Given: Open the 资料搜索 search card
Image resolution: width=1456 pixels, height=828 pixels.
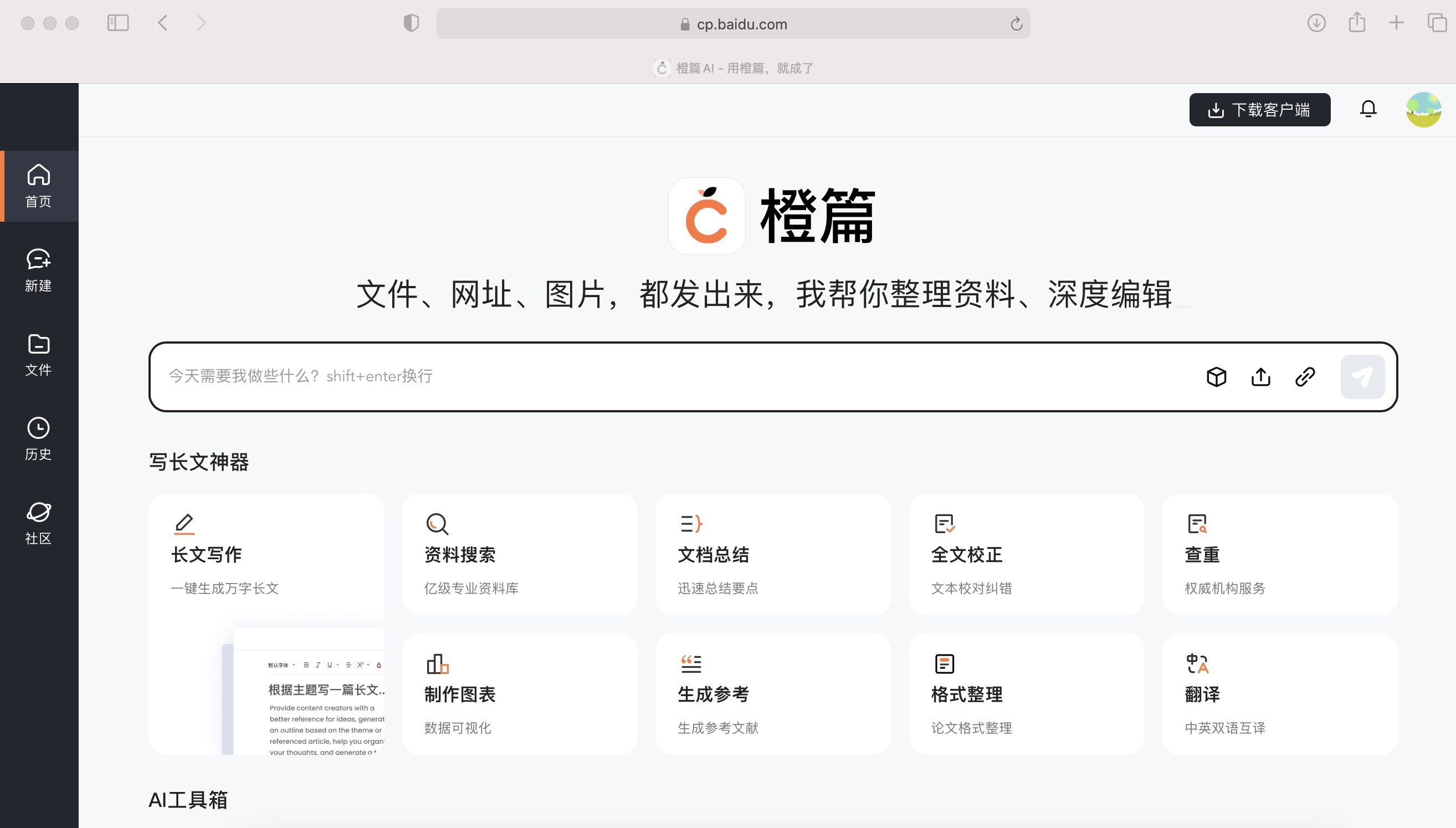Looking at the screenshot, I should click(520, 554).
